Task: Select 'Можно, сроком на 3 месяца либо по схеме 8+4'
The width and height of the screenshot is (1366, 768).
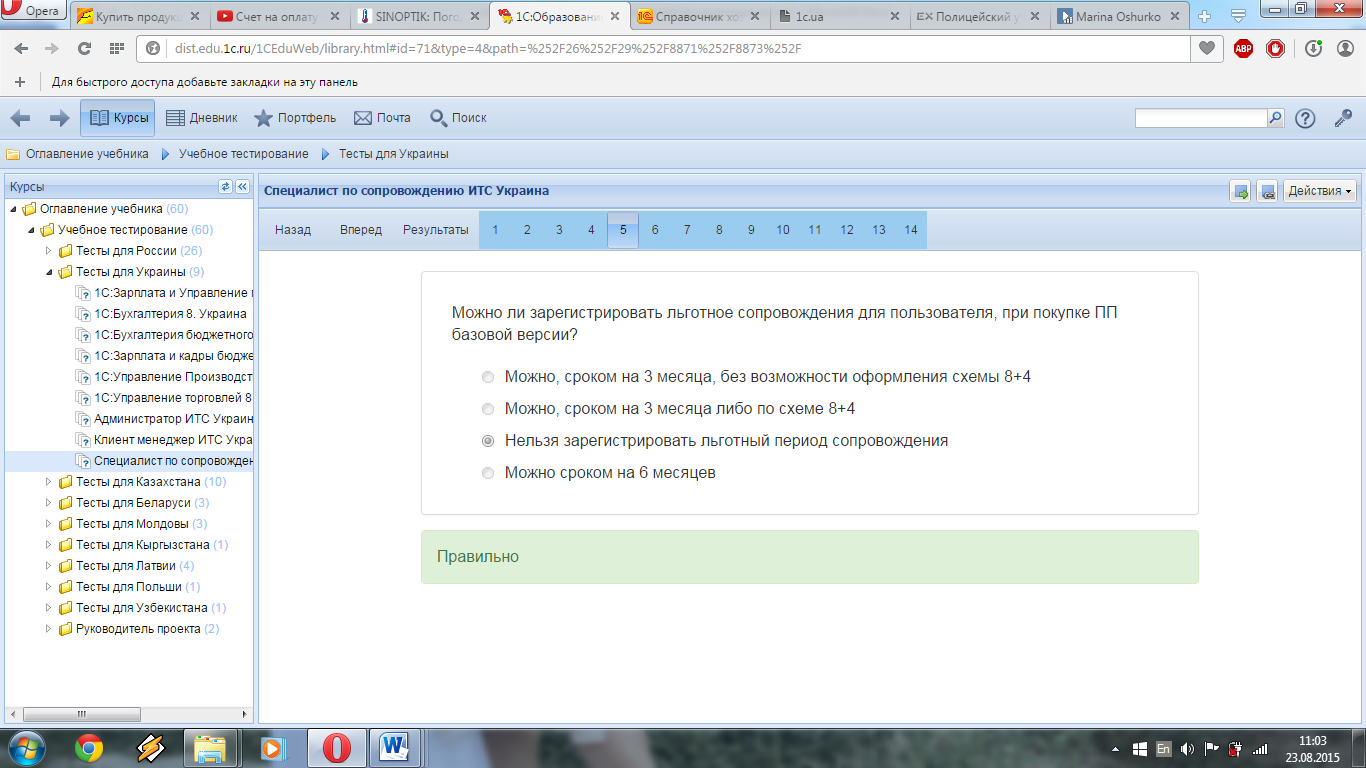Action: 488,409
